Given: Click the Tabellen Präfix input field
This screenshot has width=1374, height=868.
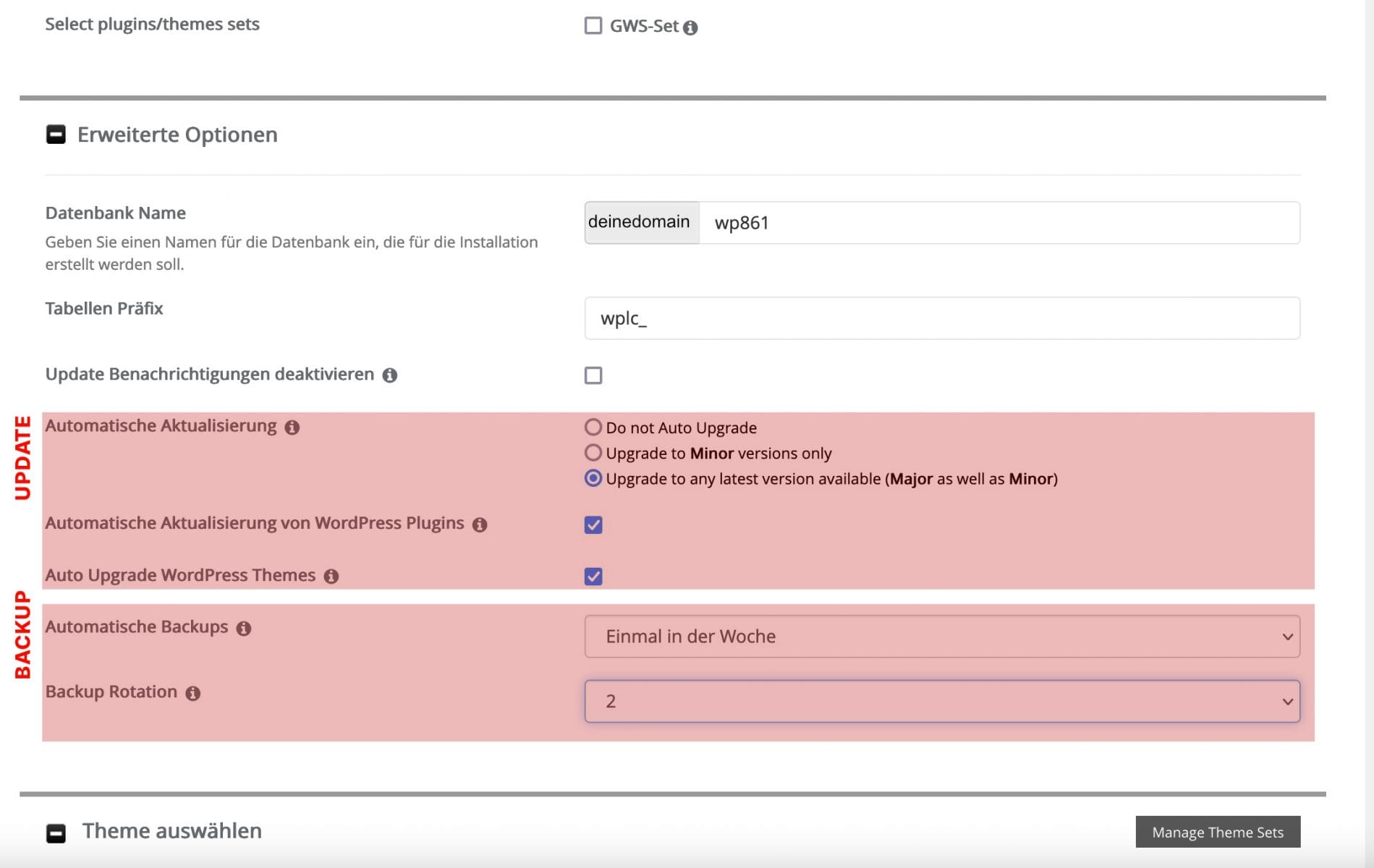Looking at the screenshot, I should click(941, 318).
